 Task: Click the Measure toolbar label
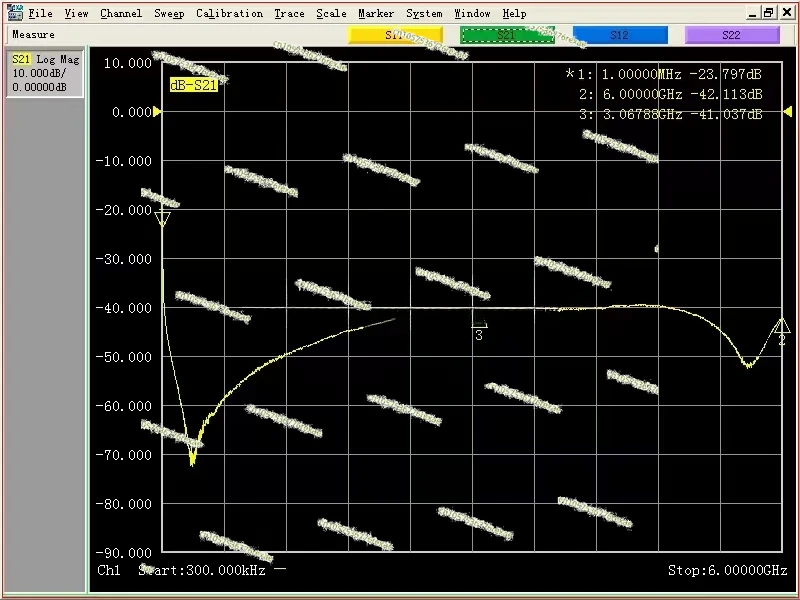34,35
